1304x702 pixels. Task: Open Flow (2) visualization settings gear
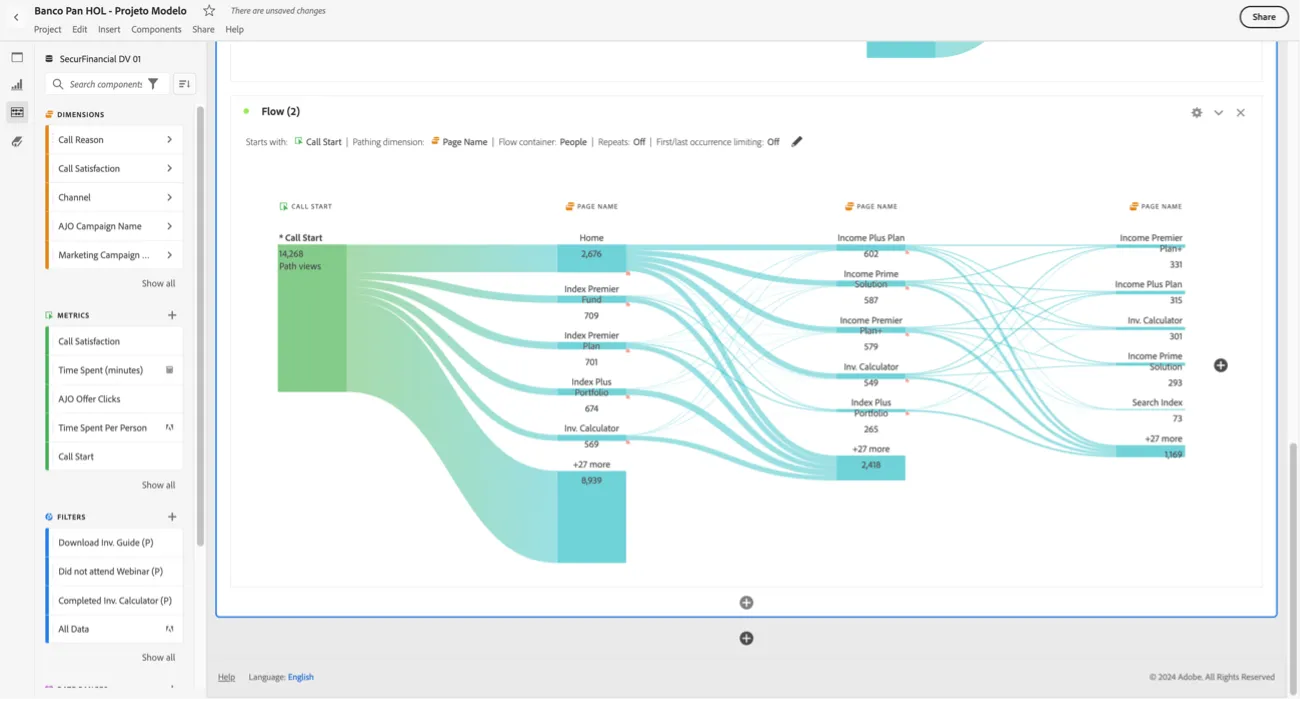point(1197,113)
